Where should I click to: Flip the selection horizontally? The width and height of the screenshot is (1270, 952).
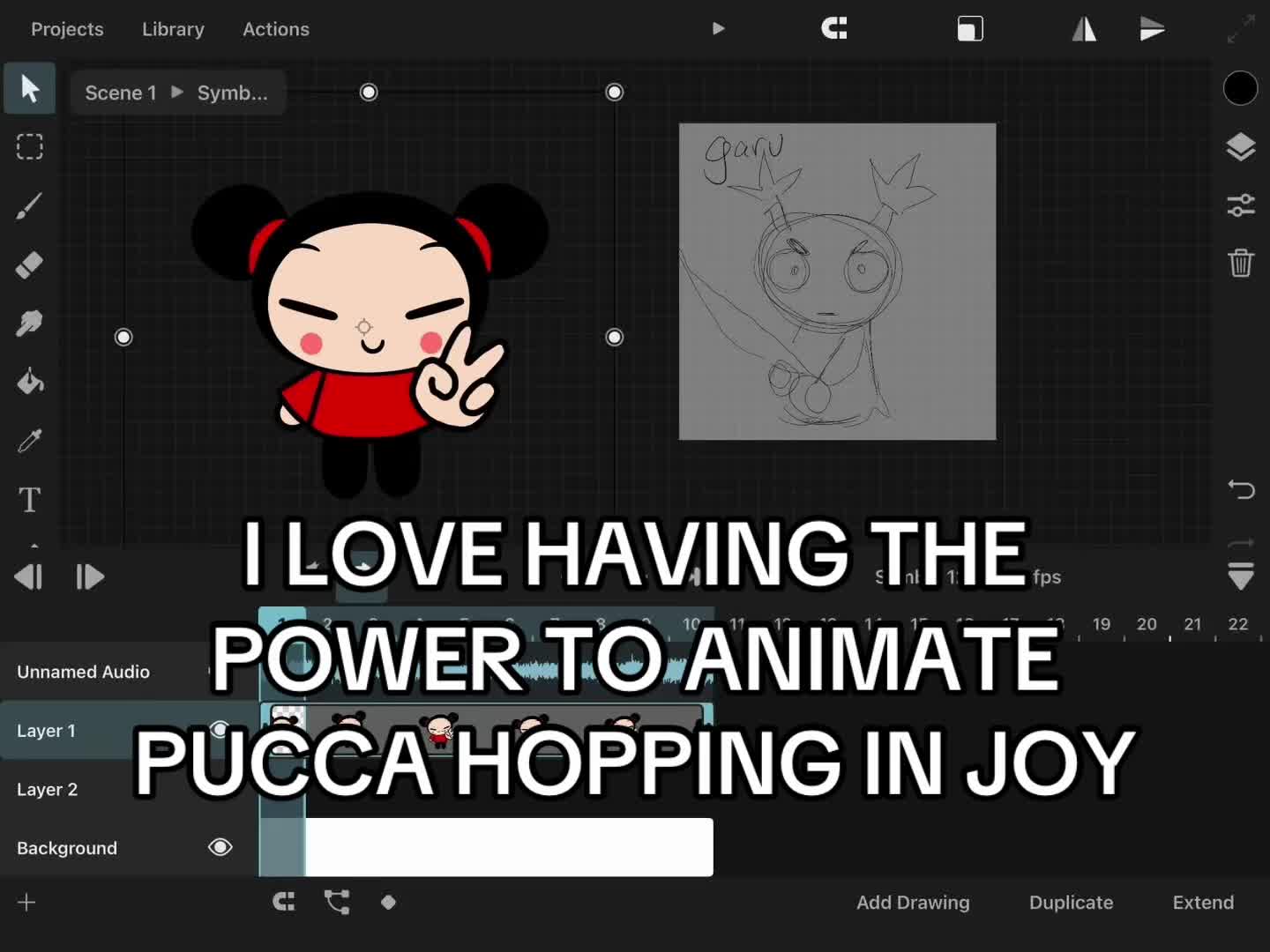pos(1084,29)
